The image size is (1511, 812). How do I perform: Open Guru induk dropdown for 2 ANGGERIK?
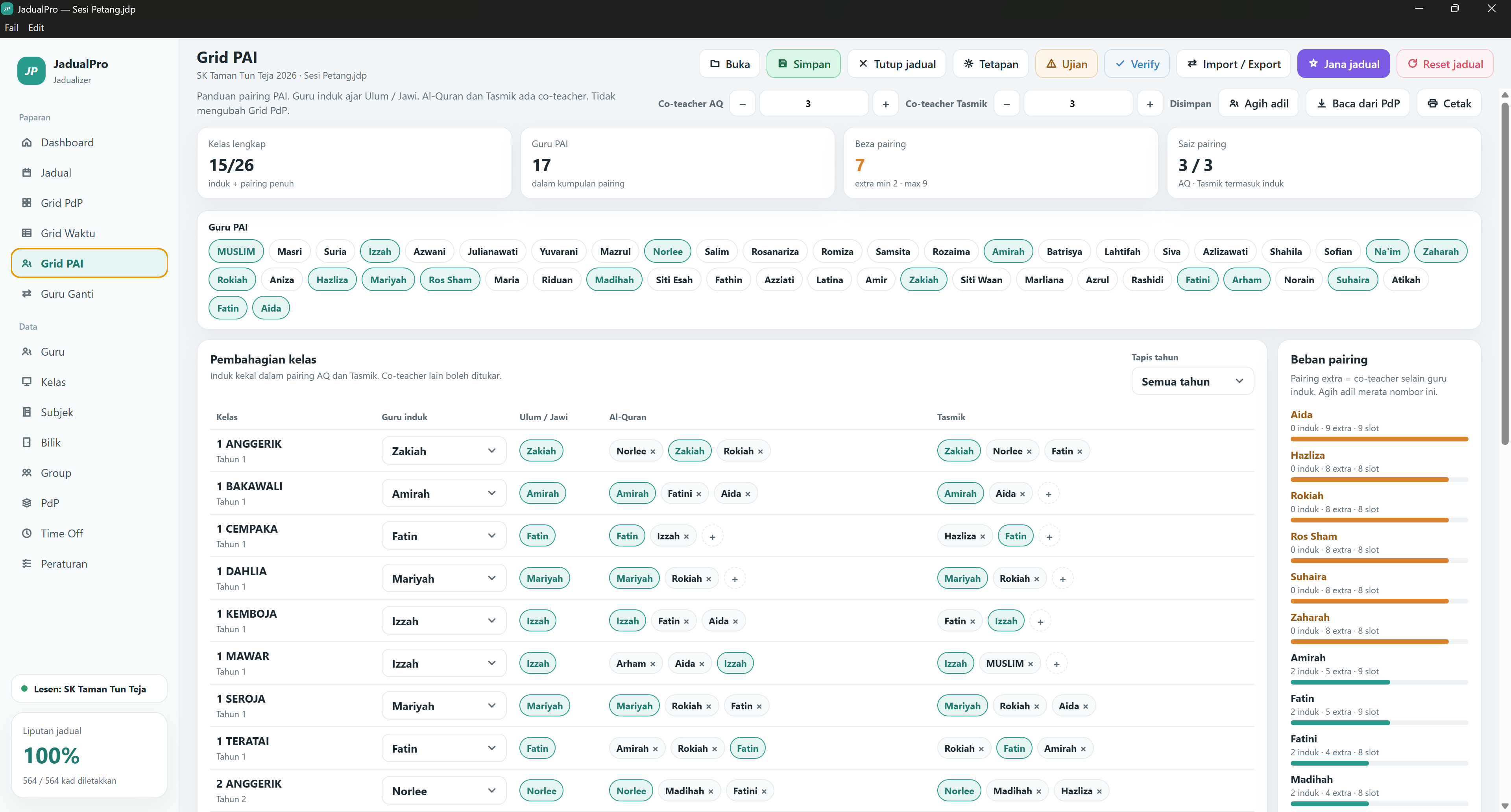point(443,791)
